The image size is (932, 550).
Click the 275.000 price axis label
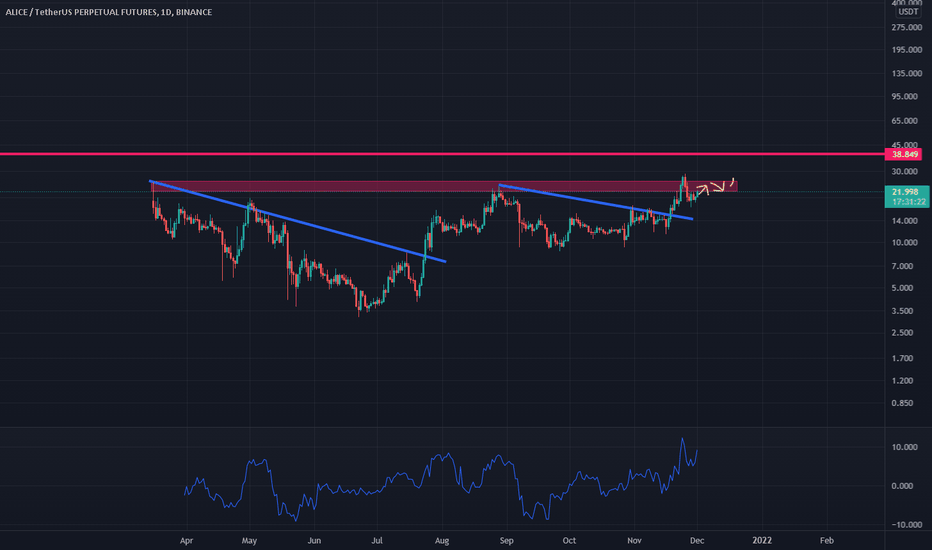906,27
